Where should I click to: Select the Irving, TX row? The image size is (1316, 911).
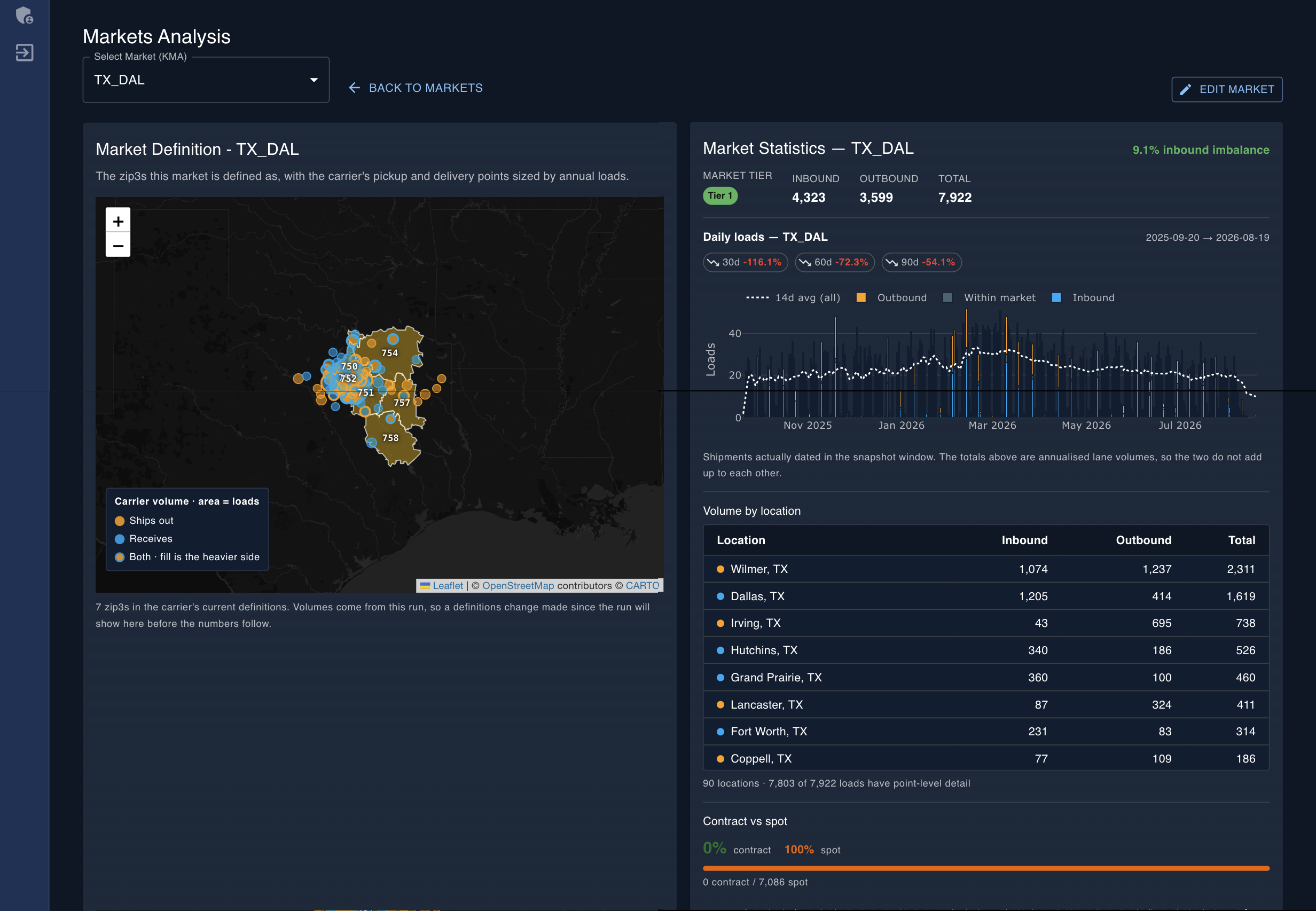coord(986,623)
